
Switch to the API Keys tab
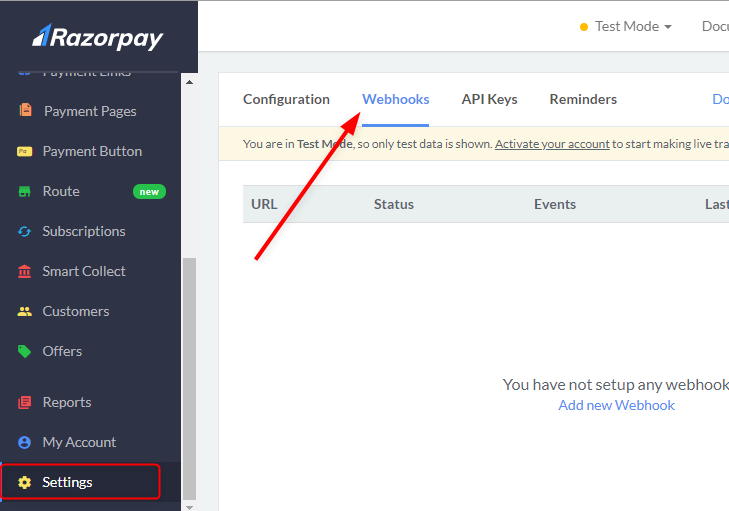[489, 99]
